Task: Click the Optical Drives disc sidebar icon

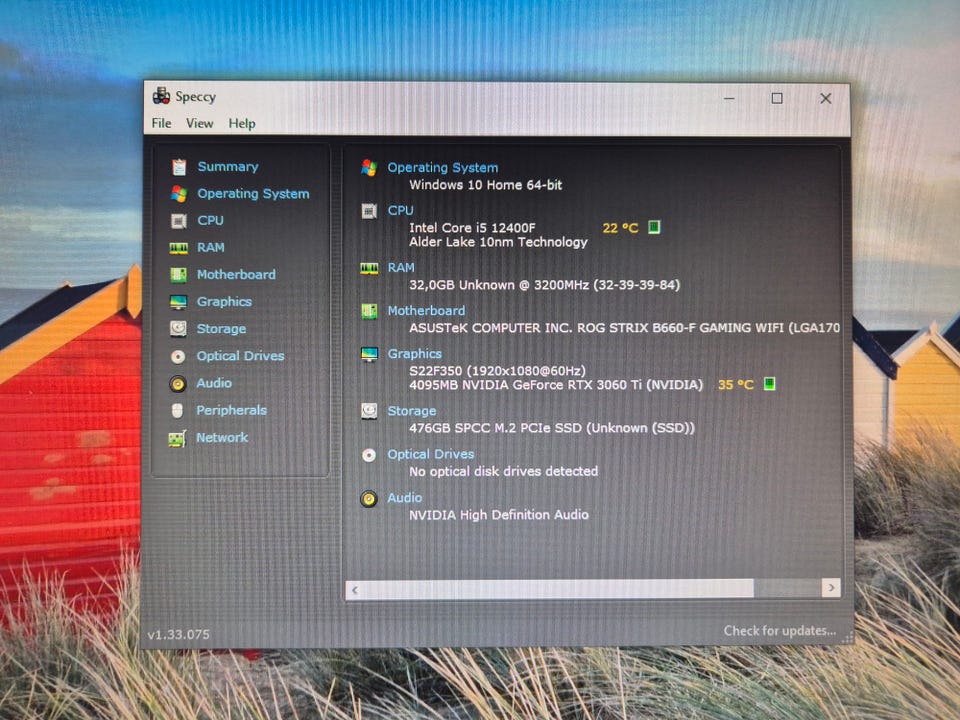Action: [x=178, y=356]
